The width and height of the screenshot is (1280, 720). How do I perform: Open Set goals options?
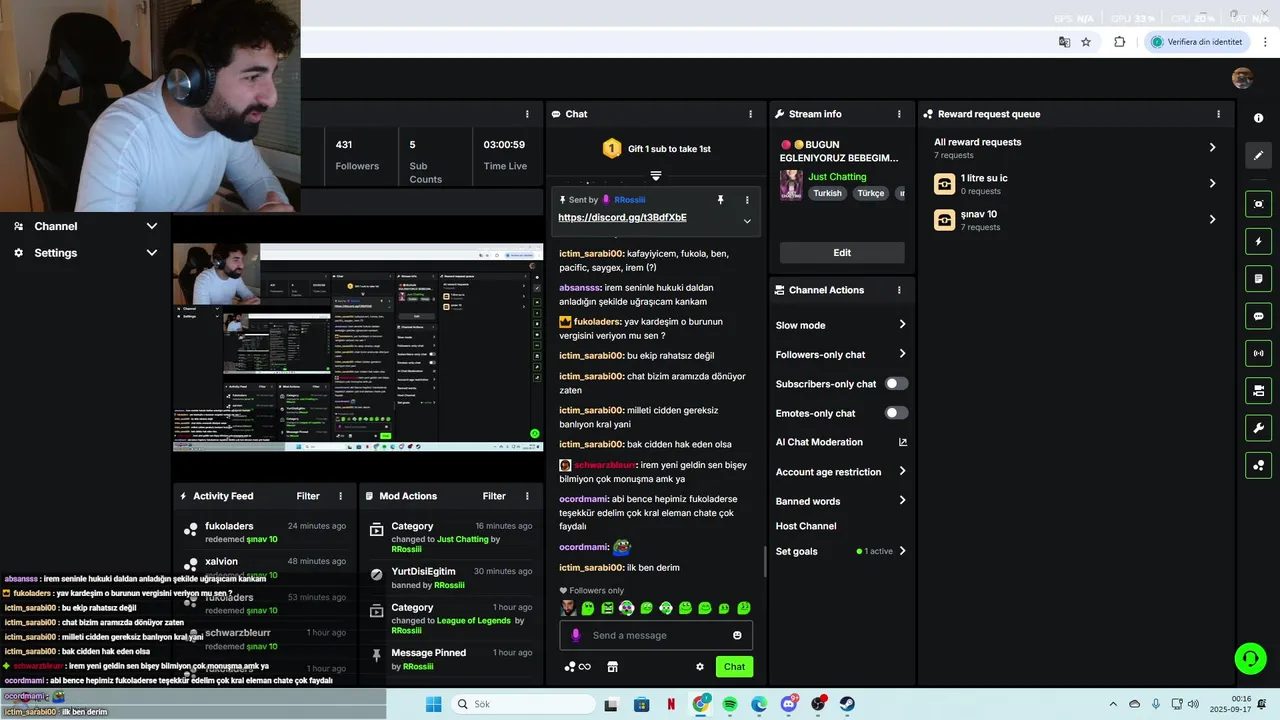(x=842, y=551)
